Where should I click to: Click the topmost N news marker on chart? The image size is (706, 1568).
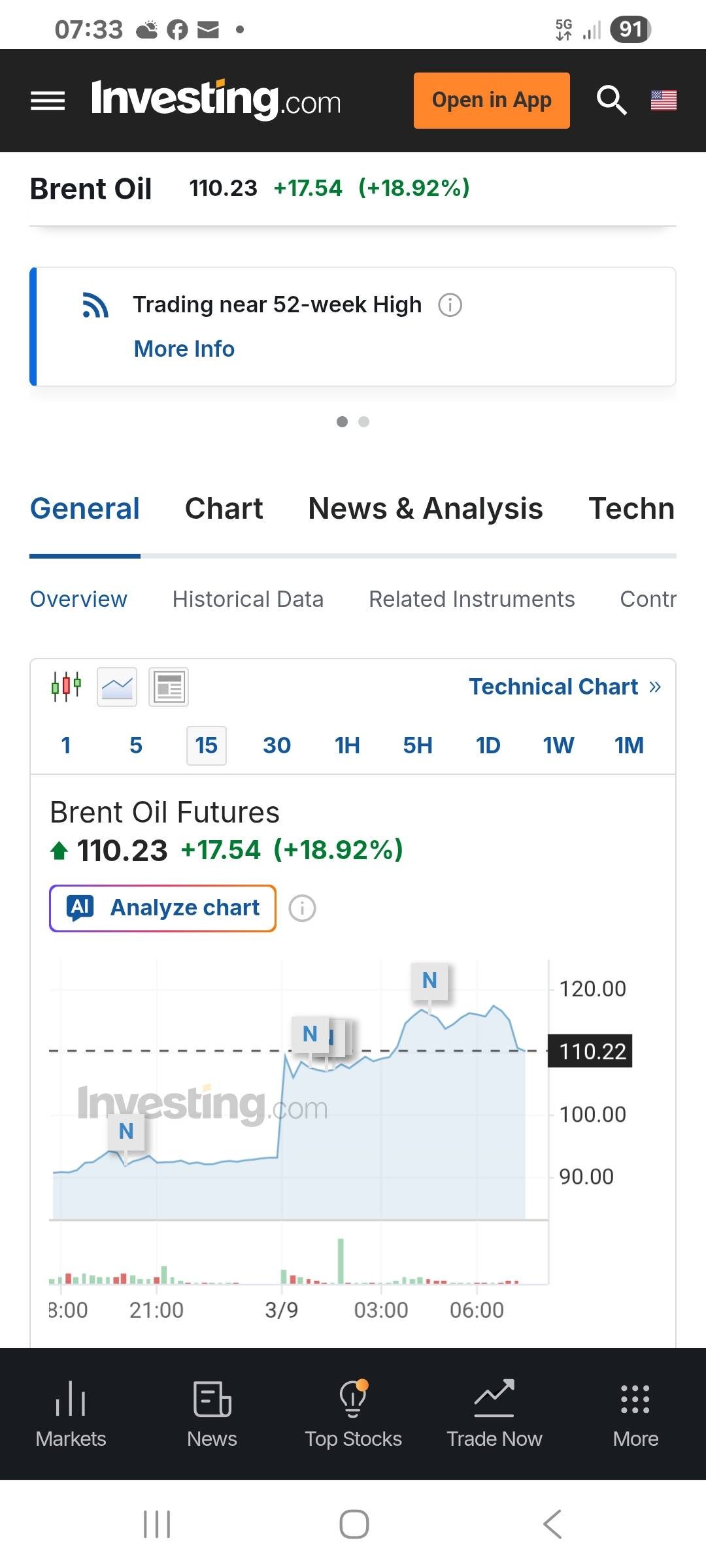tap(429, 981)
